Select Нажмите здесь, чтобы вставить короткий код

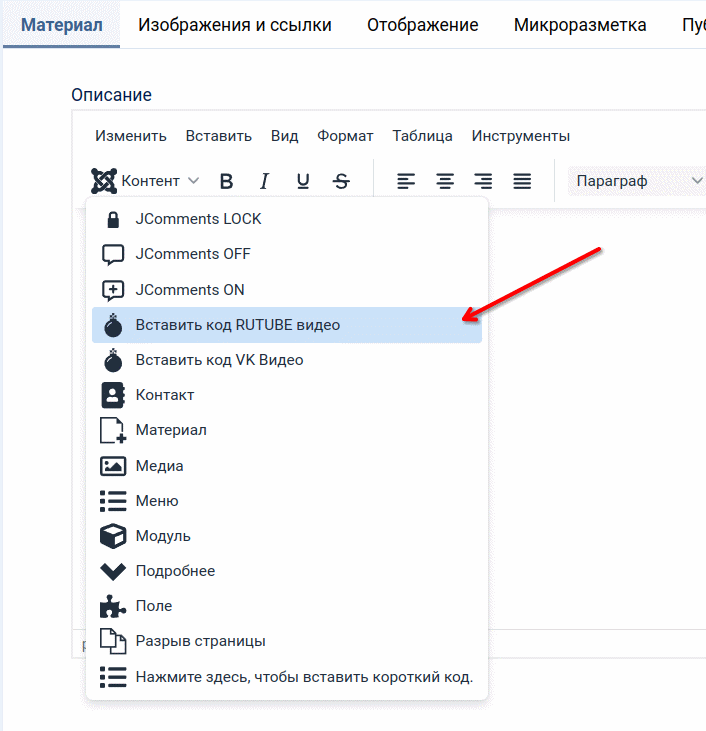287,677
